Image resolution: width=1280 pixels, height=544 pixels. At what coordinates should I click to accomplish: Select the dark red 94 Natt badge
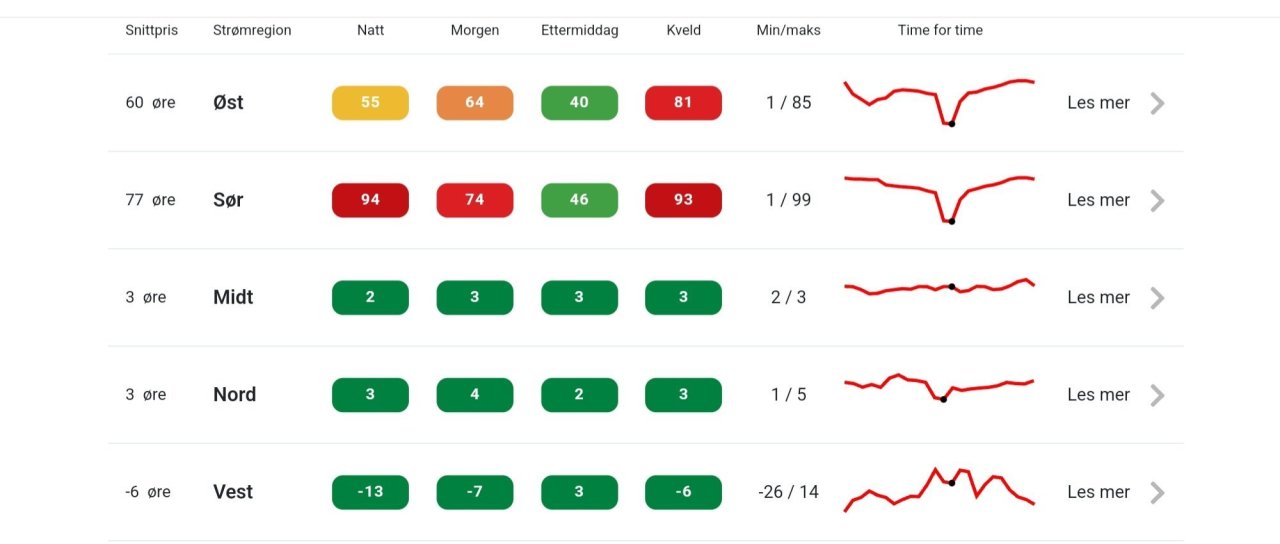pyautogui.click(x=370, y=200)
